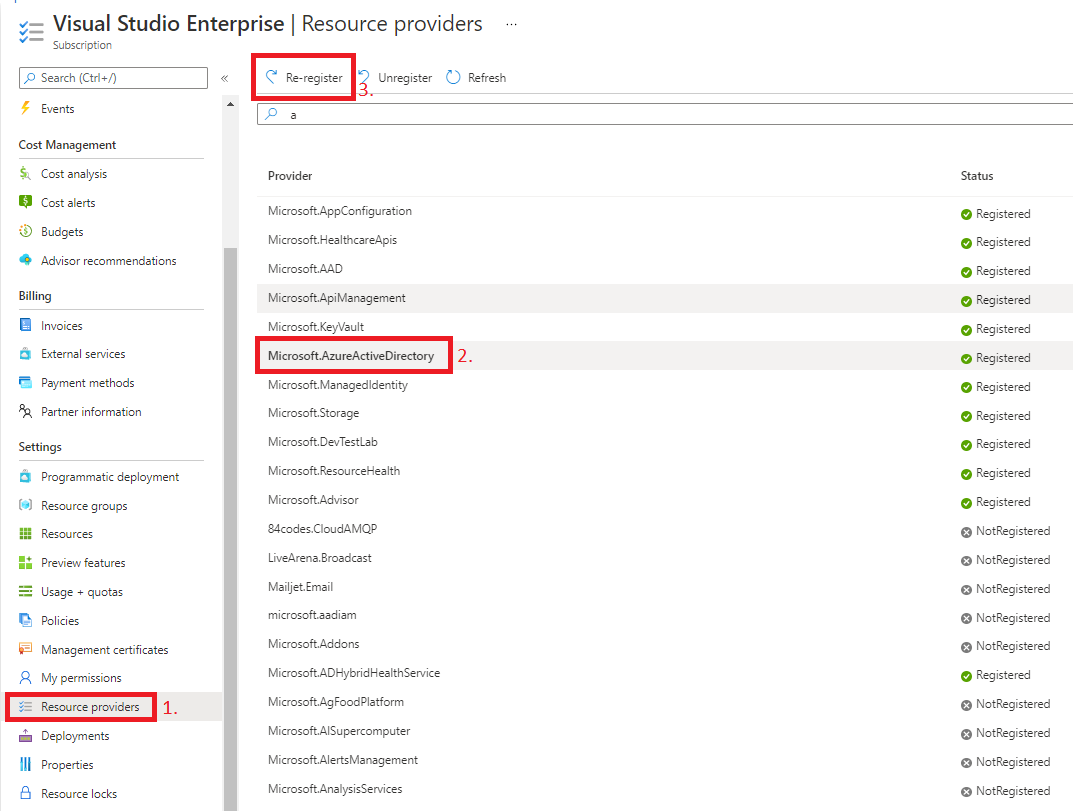This screenshot has height=811, width=1073.
Task: Click the Unregister undo arrow icon
Action: tap(364, 76)
